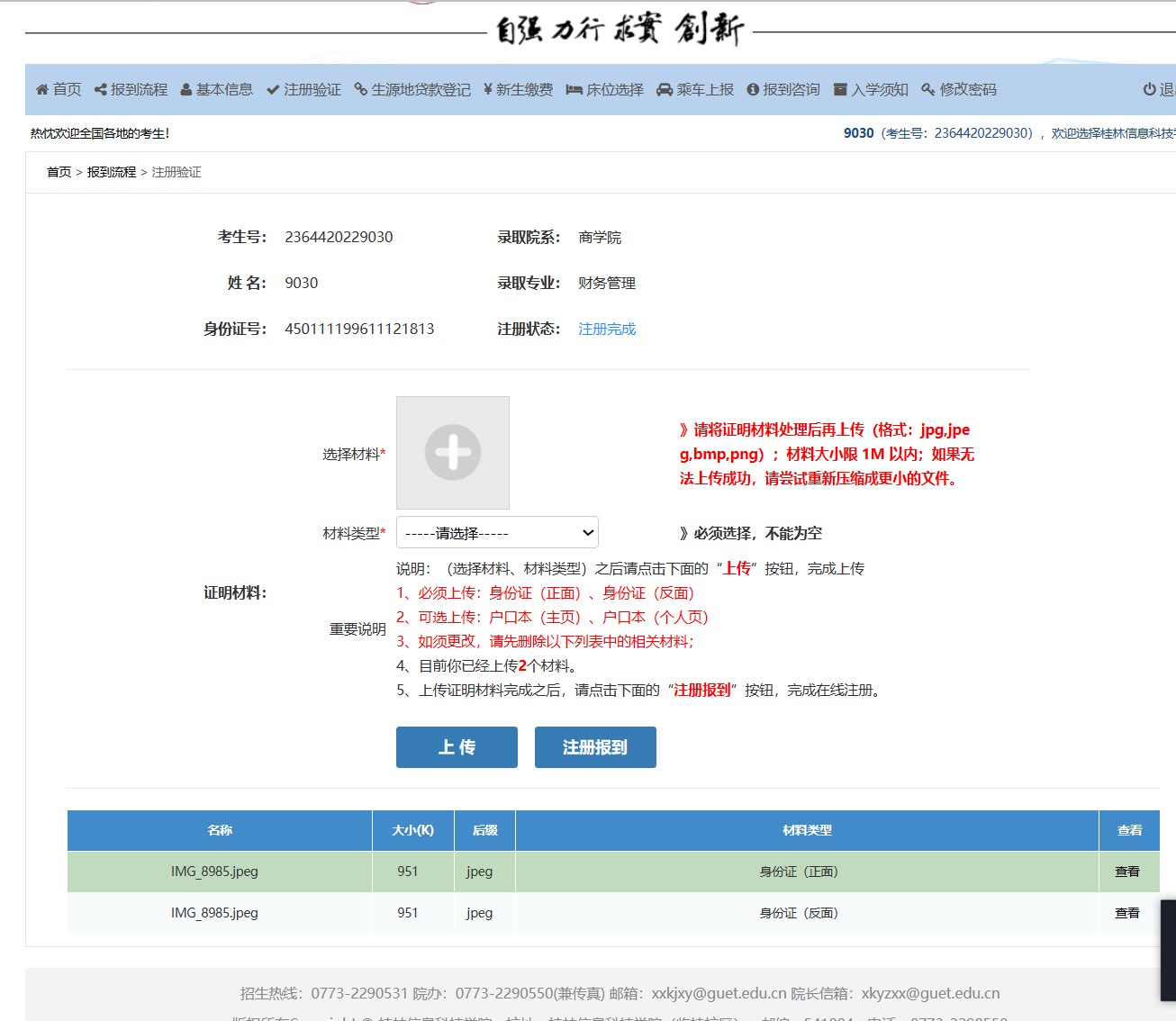Click the person icon beside 基本信息

click(x=186, y=90)
